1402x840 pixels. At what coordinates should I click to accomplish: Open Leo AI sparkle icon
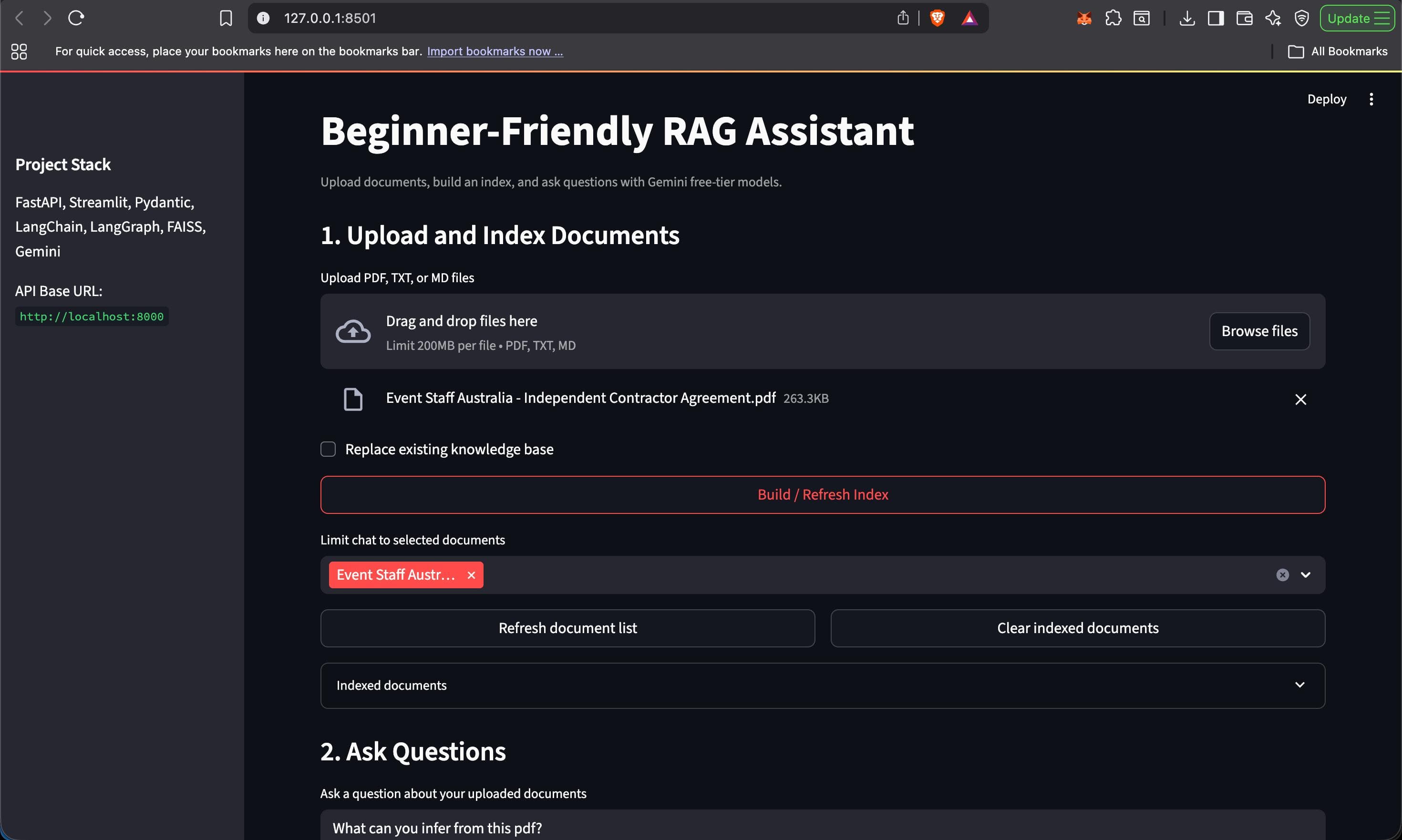[x=1273, y=19]
